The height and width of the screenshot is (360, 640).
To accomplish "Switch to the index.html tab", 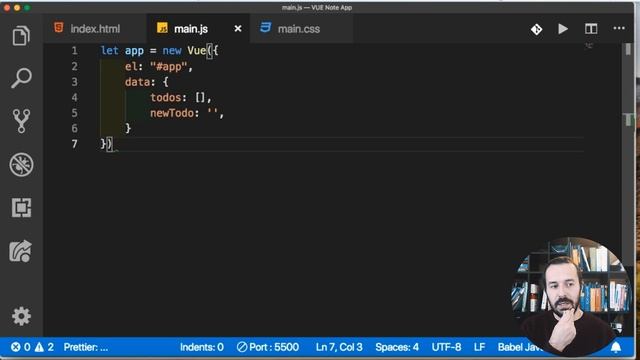I will coord(95,29).
